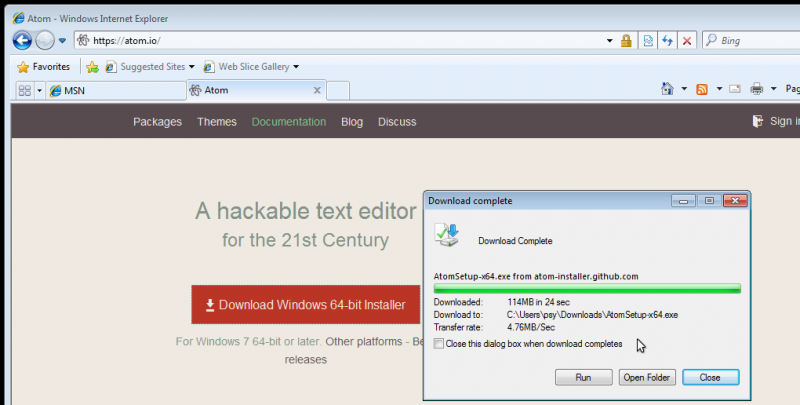Close the Atom tab
Viewport: 800px width, 405px height.
(317, 90)
